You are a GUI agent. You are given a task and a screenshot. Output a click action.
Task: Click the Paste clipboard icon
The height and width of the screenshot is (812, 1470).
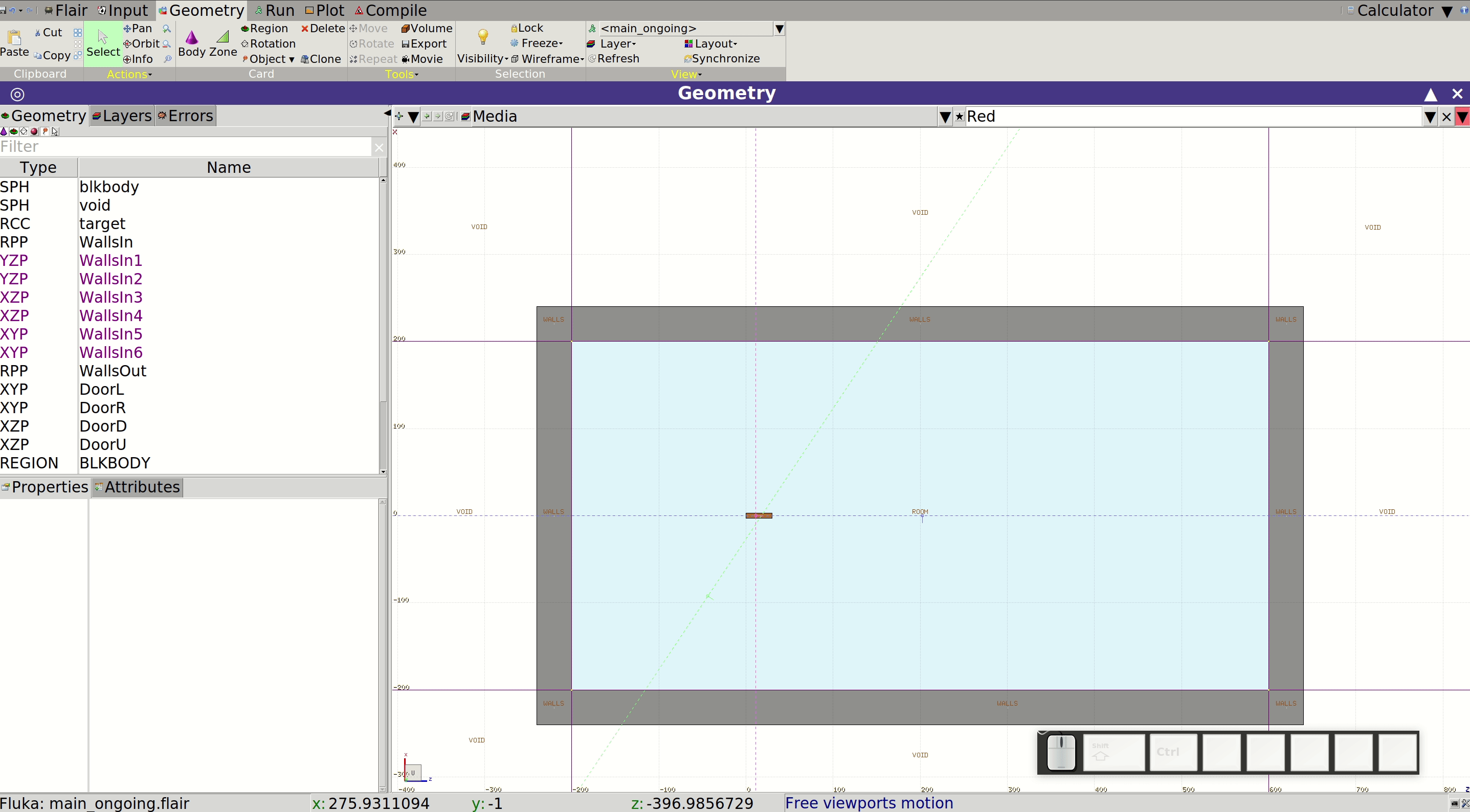coord(14,38)
